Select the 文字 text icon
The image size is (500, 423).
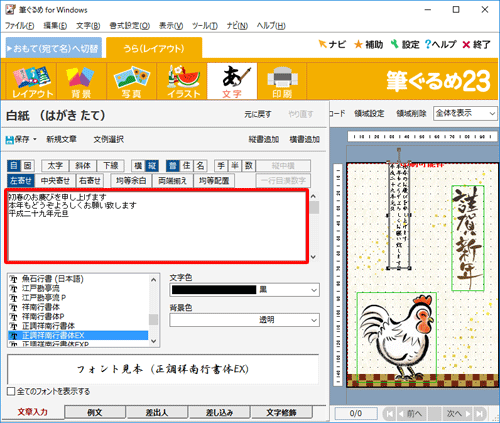(232, 82)
